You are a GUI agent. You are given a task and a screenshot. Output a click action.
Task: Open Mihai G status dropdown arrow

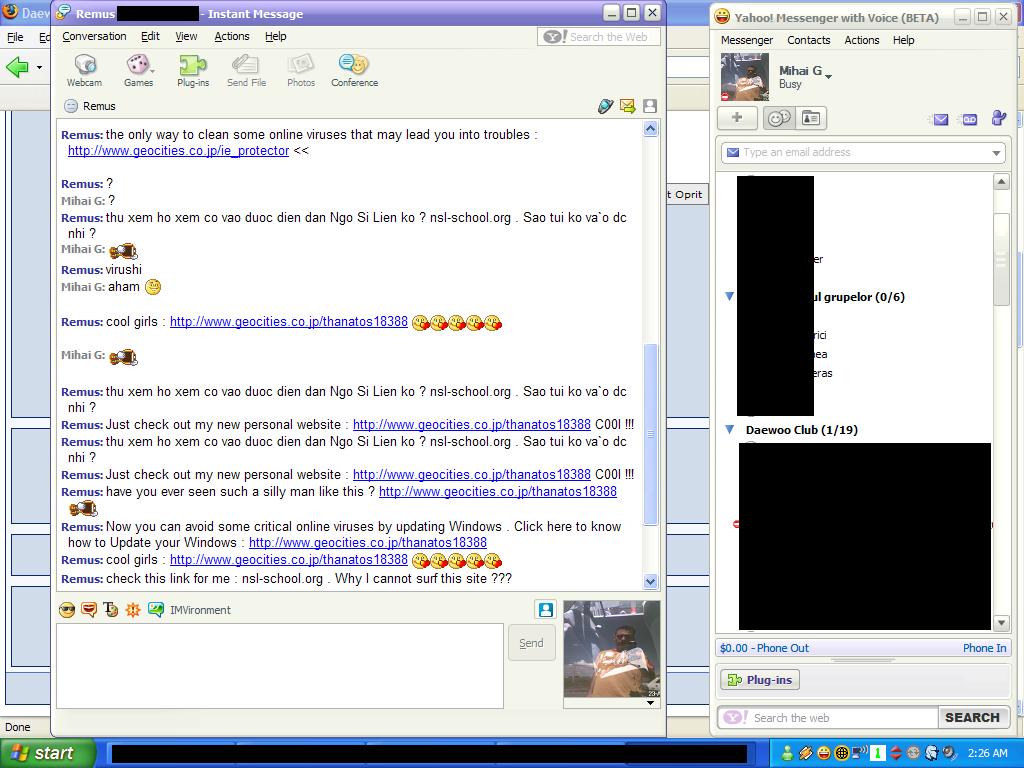[x=829, y=77]
